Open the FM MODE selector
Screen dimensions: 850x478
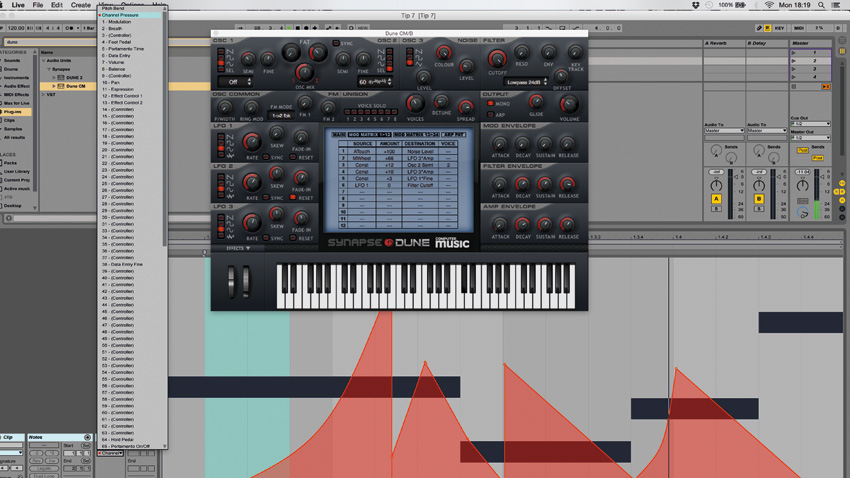tap(281, 115)
